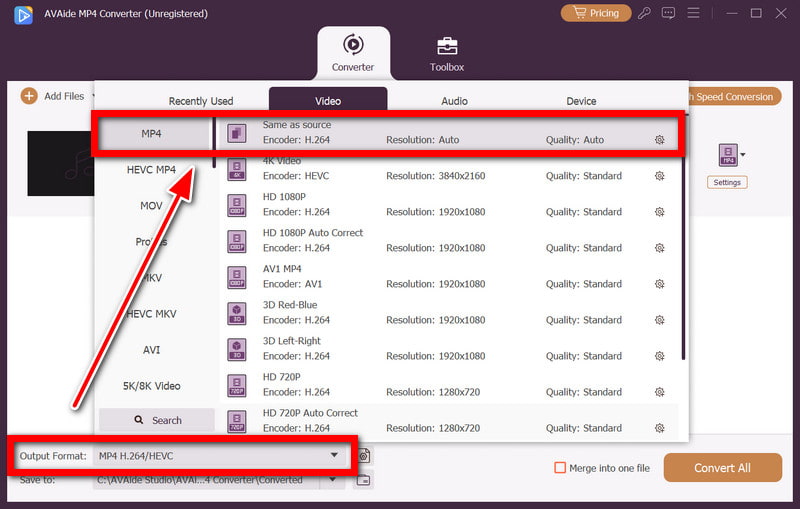The image size is (800, 509).
Task: Enable Merge into one file checkbox
Action: 560,468
